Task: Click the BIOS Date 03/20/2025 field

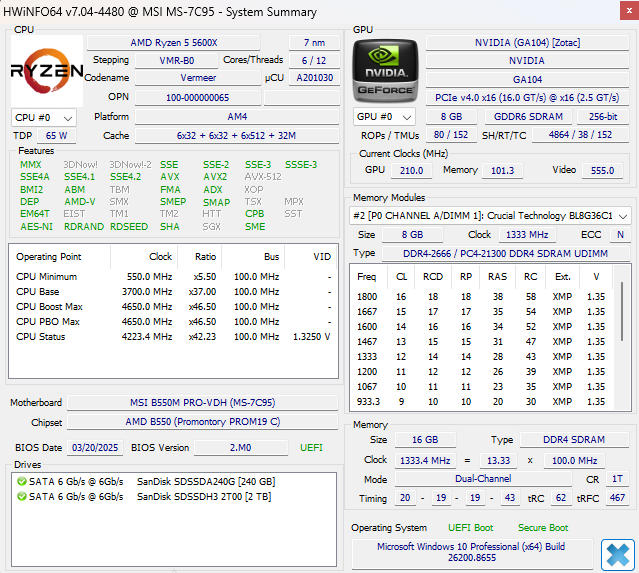Action: click(95, 448)
